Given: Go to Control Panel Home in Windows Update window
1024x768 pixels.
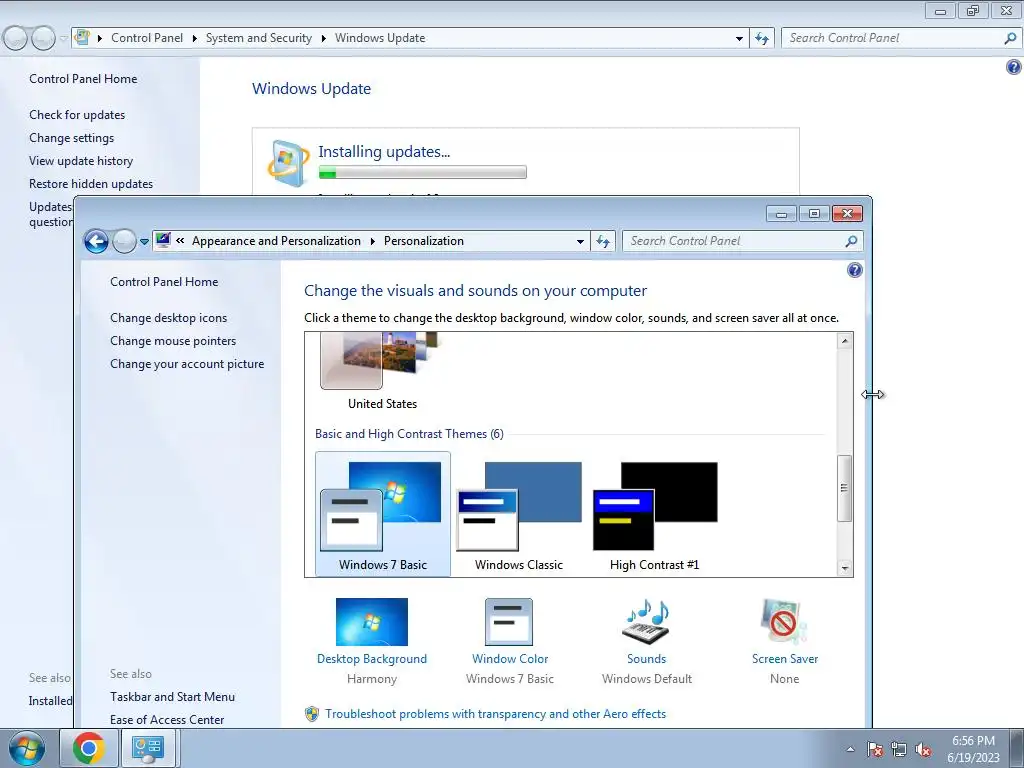Looking at the screenshot, I should point(83,78).
